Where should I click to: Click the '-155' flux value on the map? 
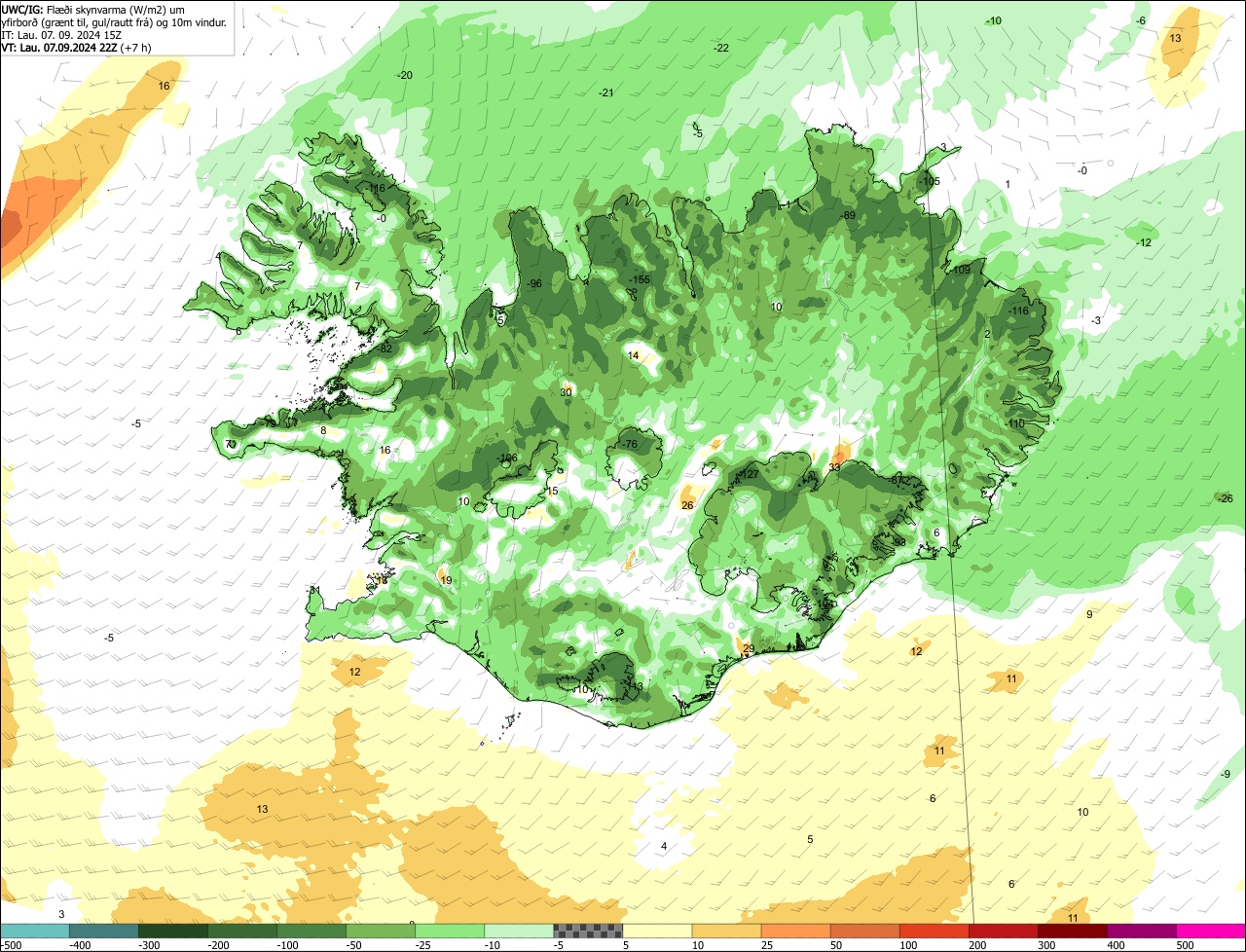pyautogui.click(x=639, y=279)
